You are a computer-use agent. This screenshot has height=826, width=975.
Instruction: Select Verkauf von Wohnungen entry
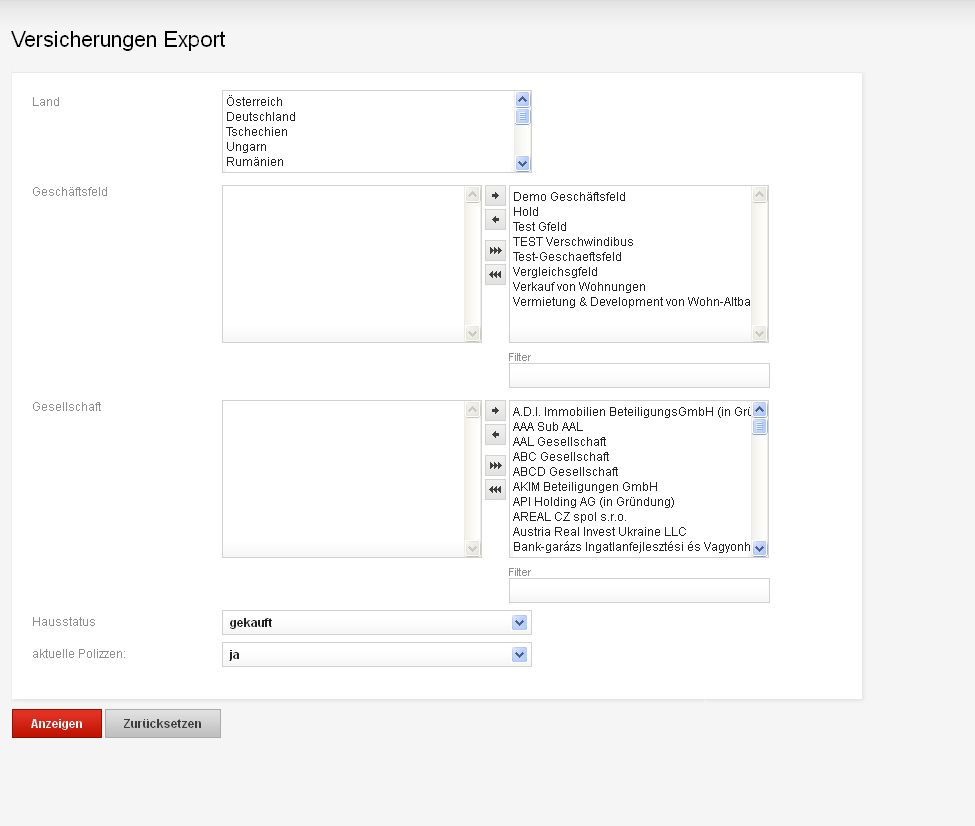(x=579, y=287)
